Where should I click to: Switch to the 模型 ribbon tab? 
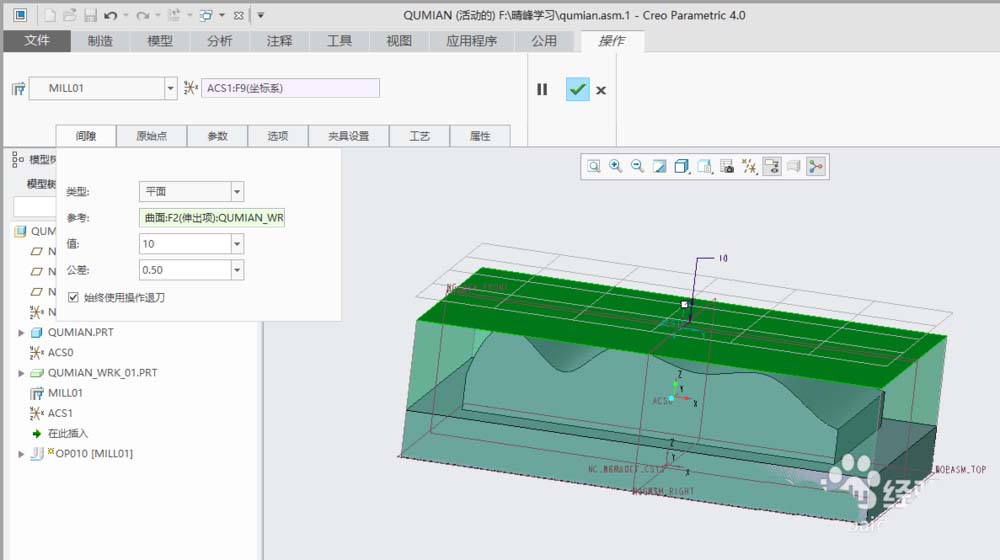pos(160,41)
